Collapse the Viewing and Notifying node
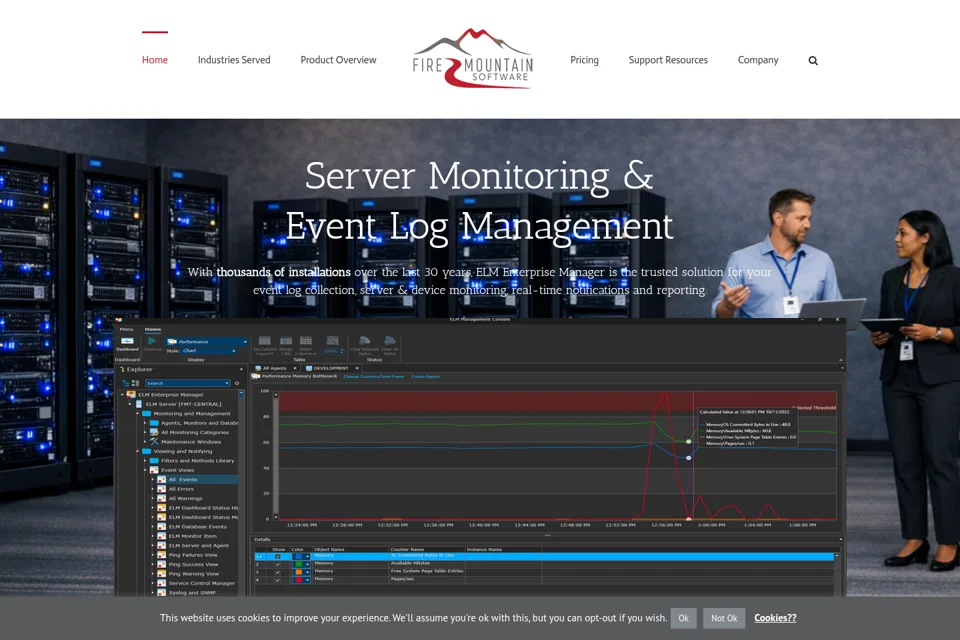This screenshot has height=640, width=960. tap(137, 451)
